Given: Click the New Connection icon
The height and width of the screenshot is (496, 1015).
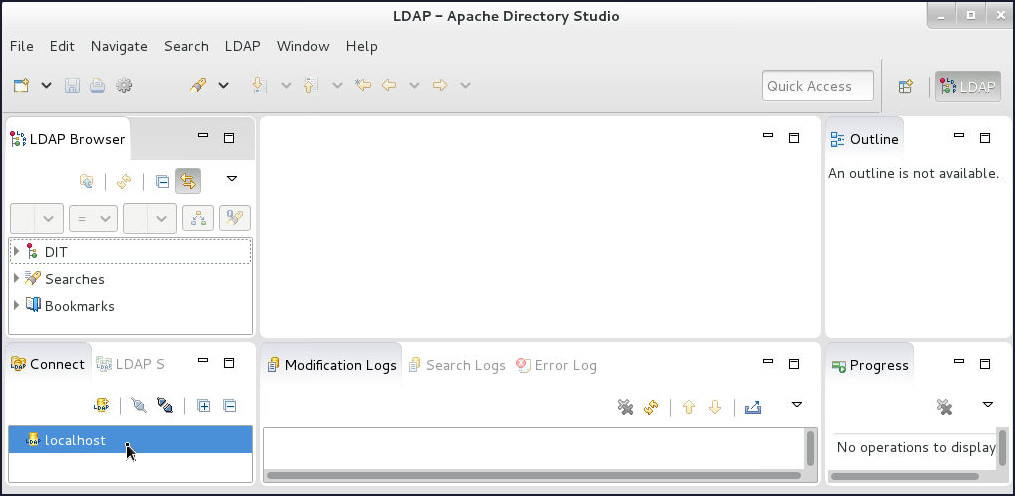Looking at the screenshot, I should point(101,406).
